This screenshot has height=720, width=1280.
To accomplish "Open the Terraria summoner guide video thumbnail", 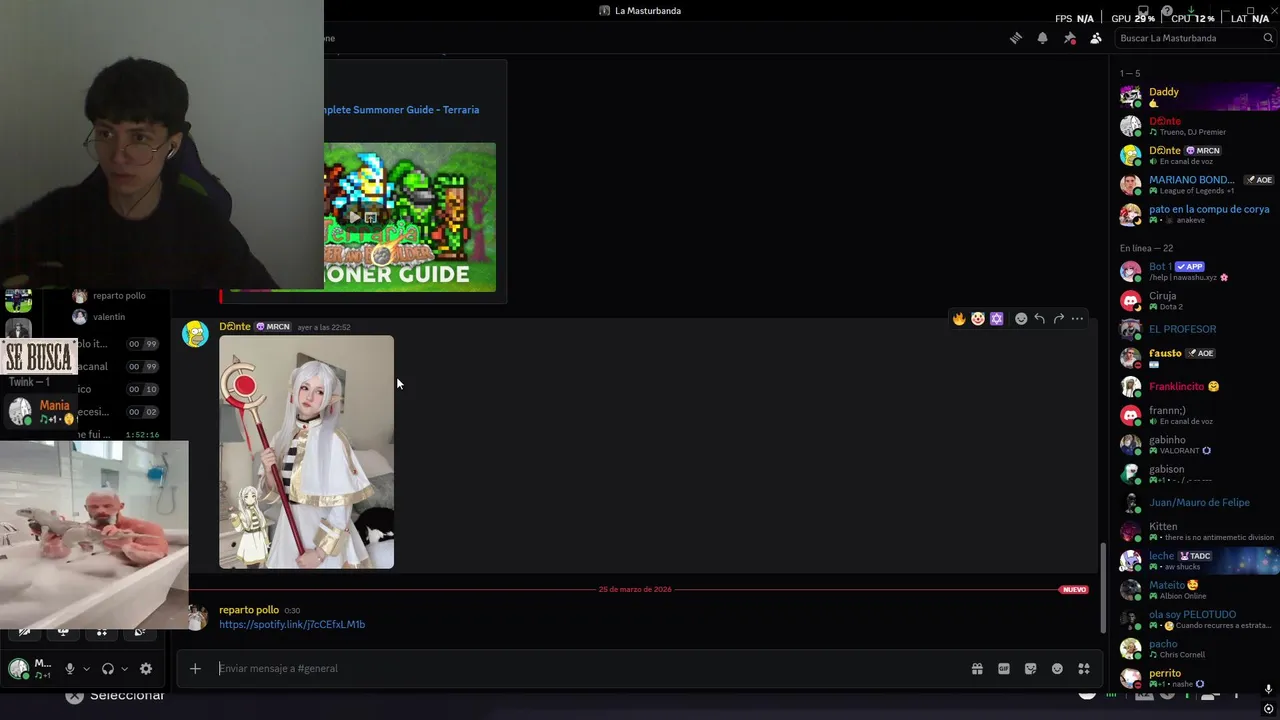I will (x=408, y=217).
